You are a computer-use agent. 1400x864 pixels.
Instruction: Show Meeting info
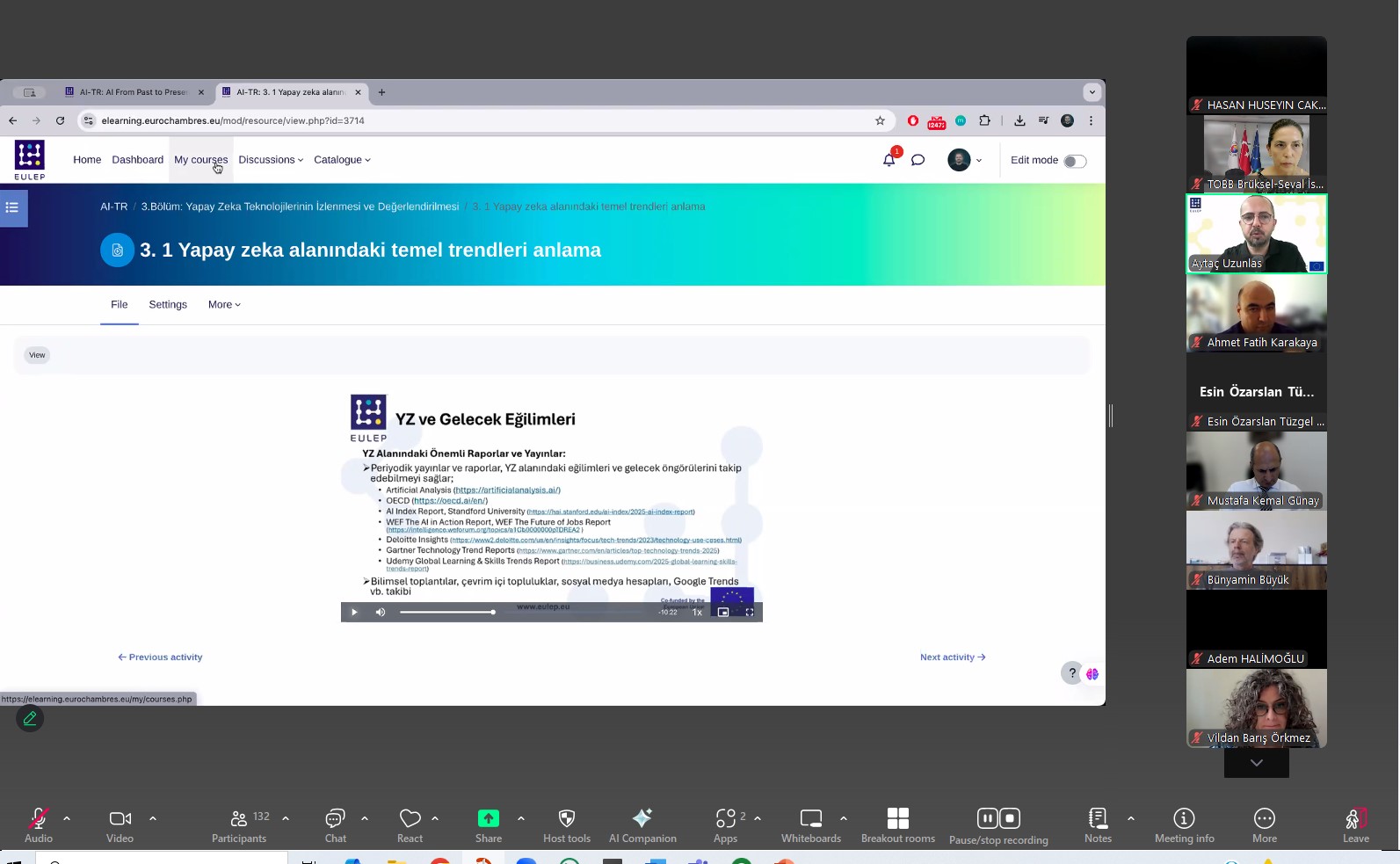[x=1185, y=824]
